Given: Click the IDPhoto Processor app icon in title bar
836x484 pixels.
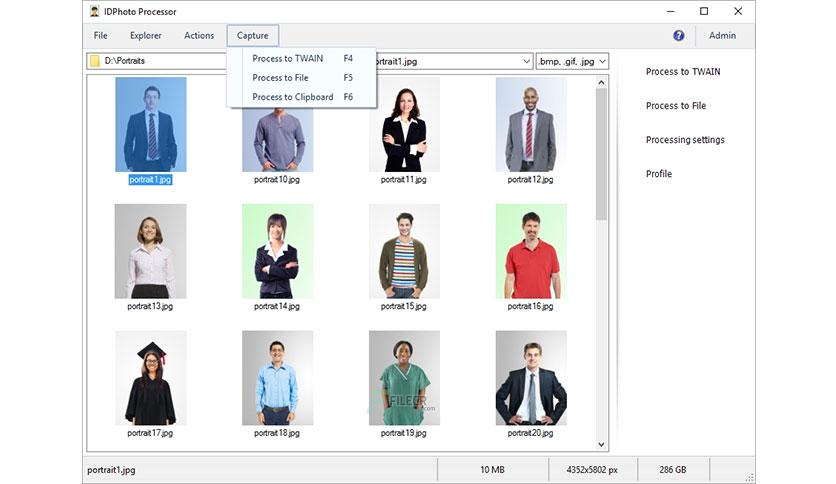Looking at the screenshot, I should (94, 11).
